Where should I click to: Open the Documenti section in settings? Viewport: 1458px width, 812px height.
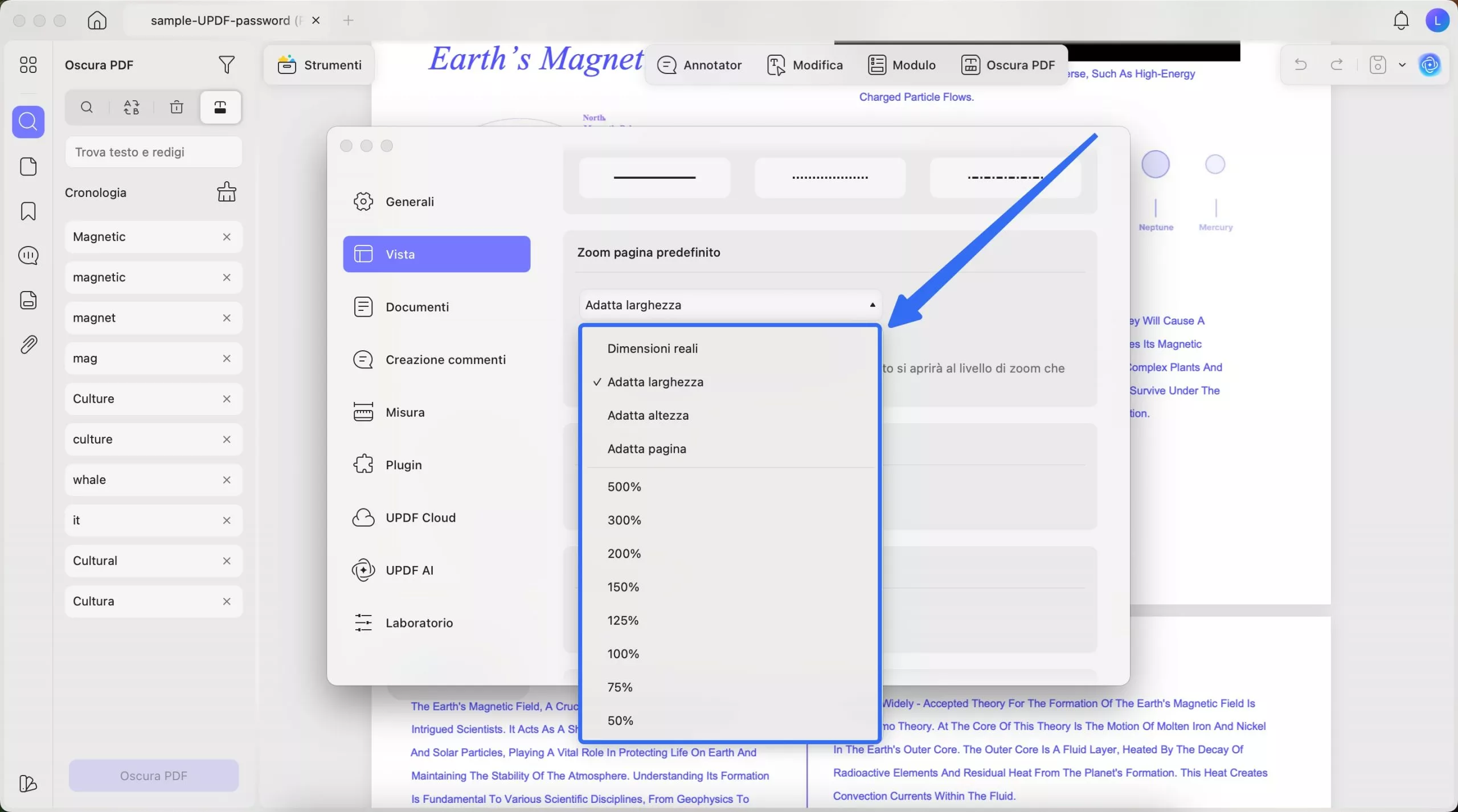419,306
